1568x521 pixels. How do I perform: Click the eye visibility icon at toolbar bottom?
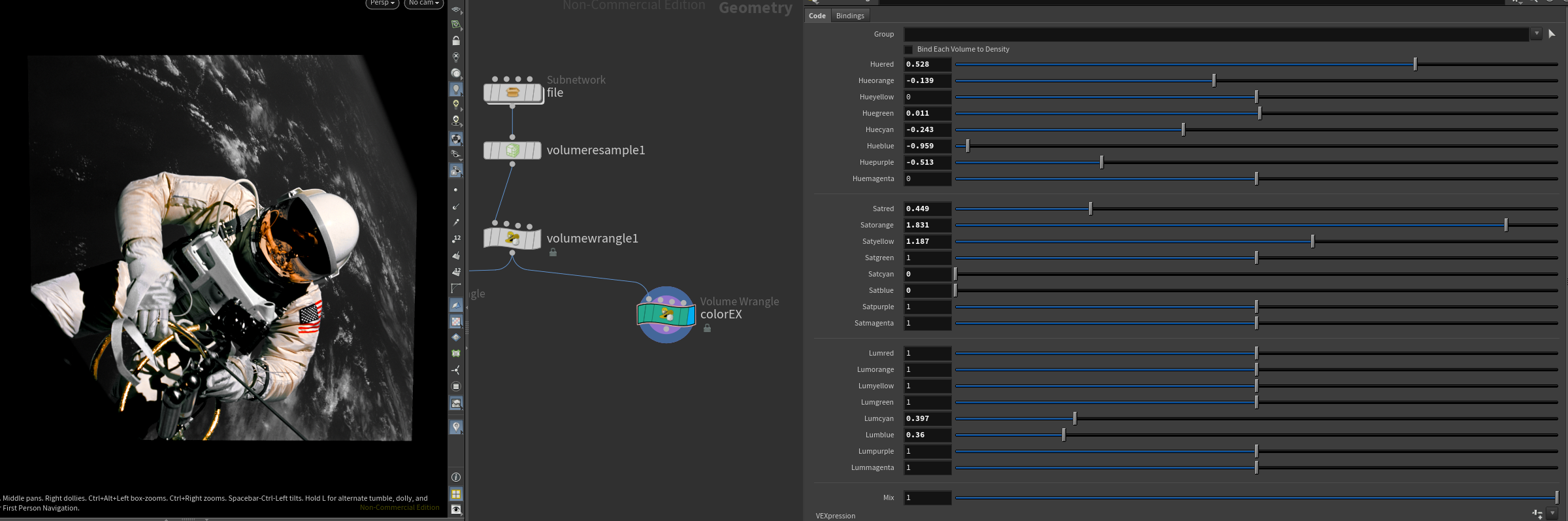tap(456, 510)
